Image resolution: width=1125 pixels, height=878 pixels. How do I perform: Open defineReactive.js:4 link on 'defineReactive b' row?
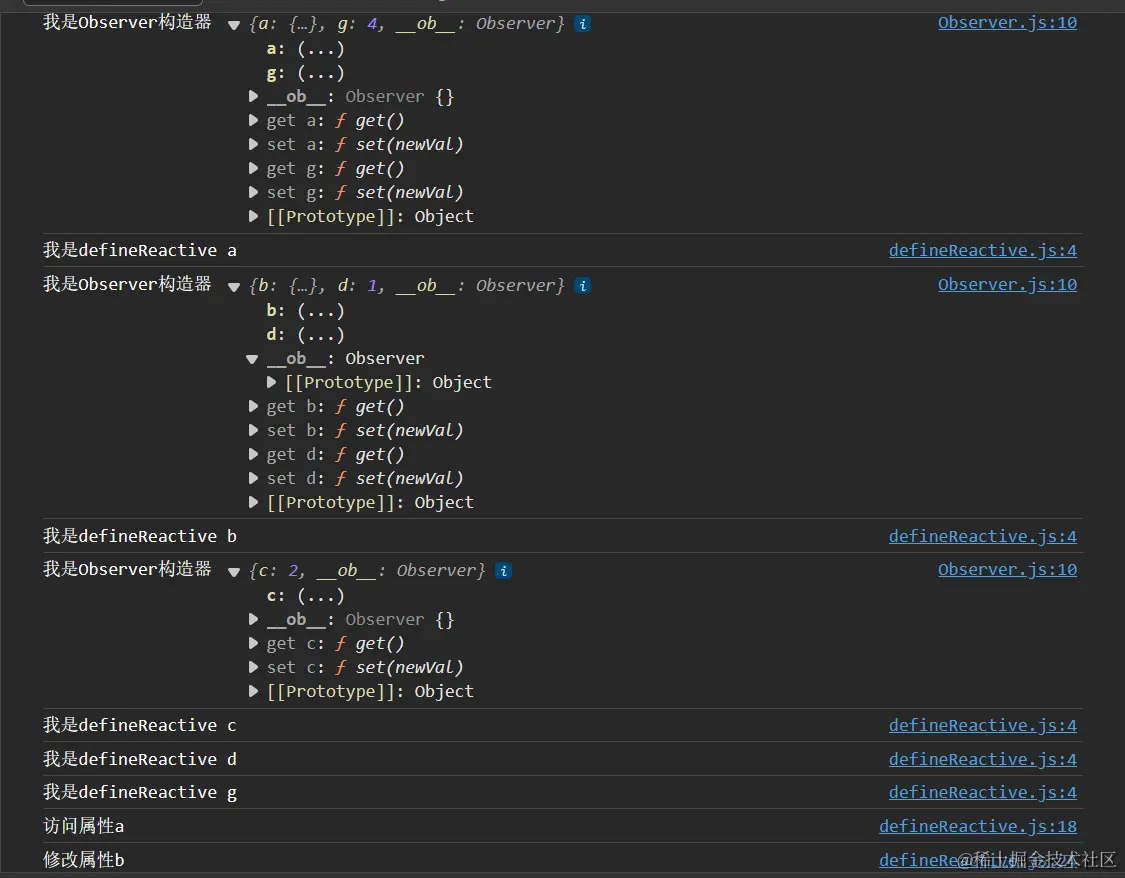point(983,537)
